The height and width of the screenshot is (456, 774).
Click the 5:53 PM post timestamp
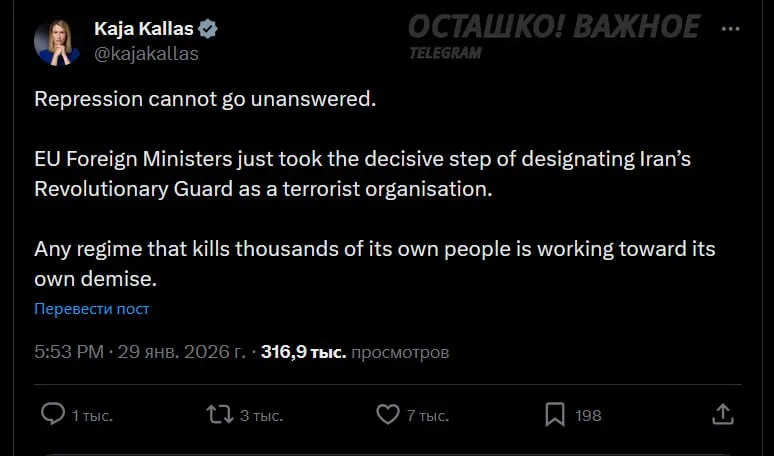point(68,352)
